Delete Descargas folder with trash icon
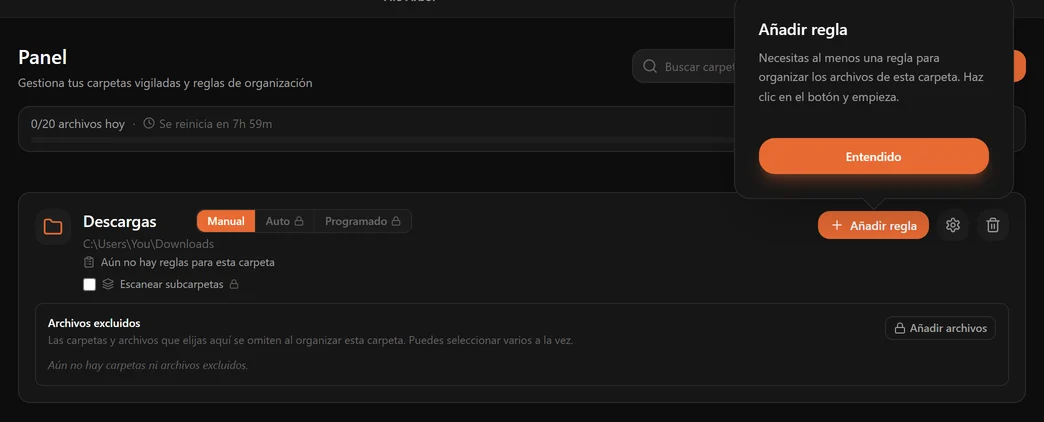Screen dimensions: 1044x422 point(993,225)
